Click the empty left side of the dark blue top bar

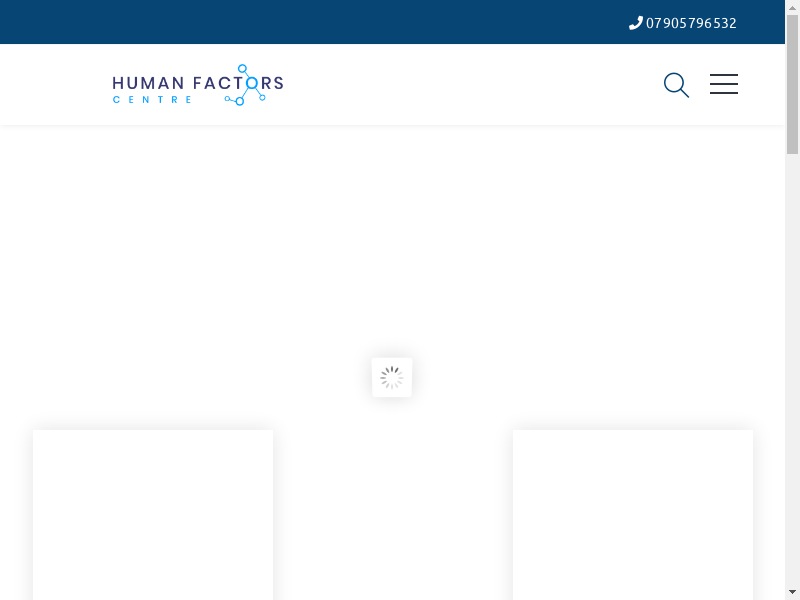point(200,22)
